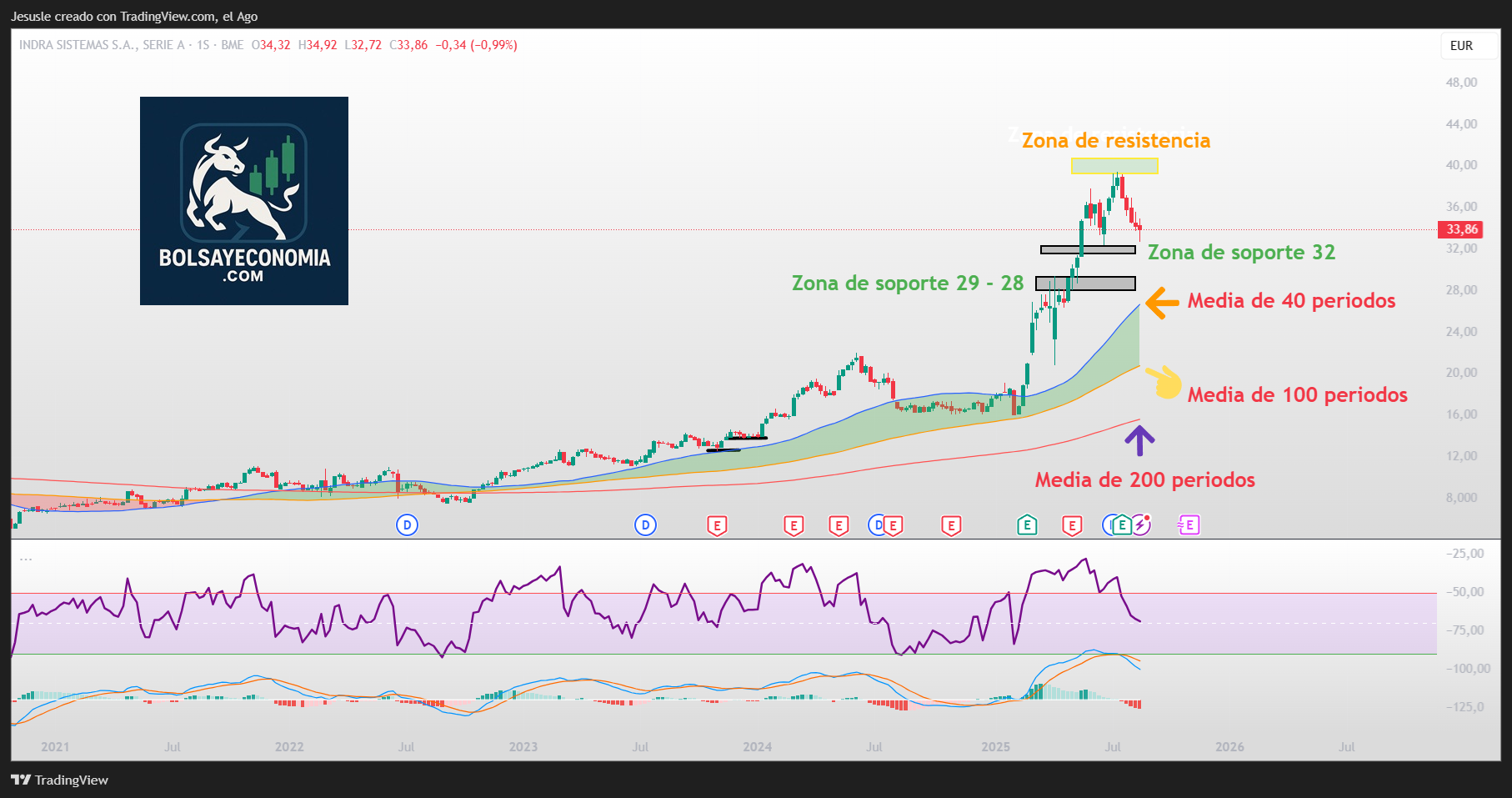Screen dimensions: 1512x798
Task: Open the red earnings marker overlapping a dividend marker
Action: click(893, 525)
